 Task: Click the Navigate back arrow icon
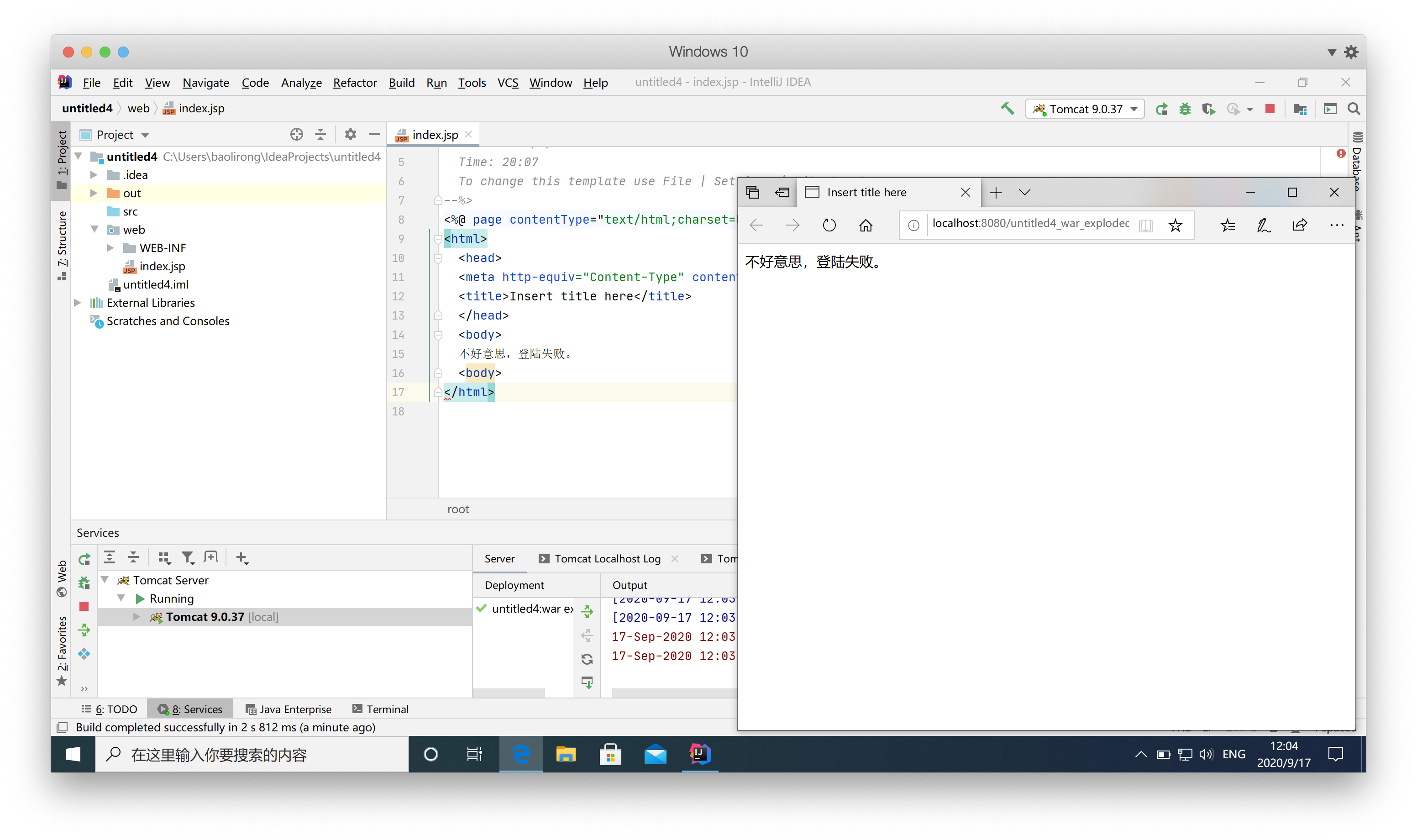tap(756, 225)
